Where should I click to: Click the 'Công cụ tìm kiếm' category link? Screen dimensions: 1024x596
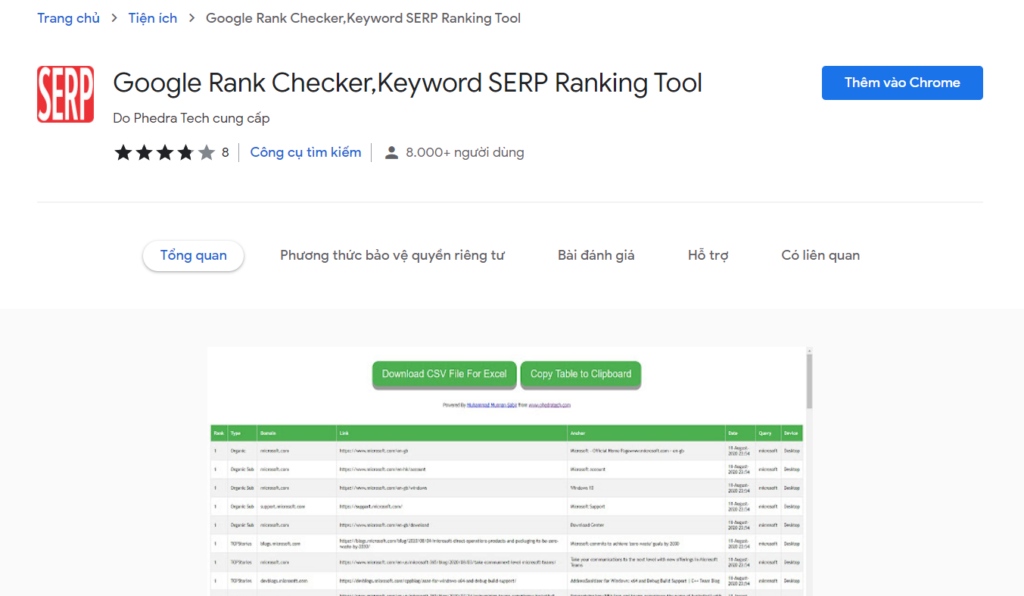[305, 152]
